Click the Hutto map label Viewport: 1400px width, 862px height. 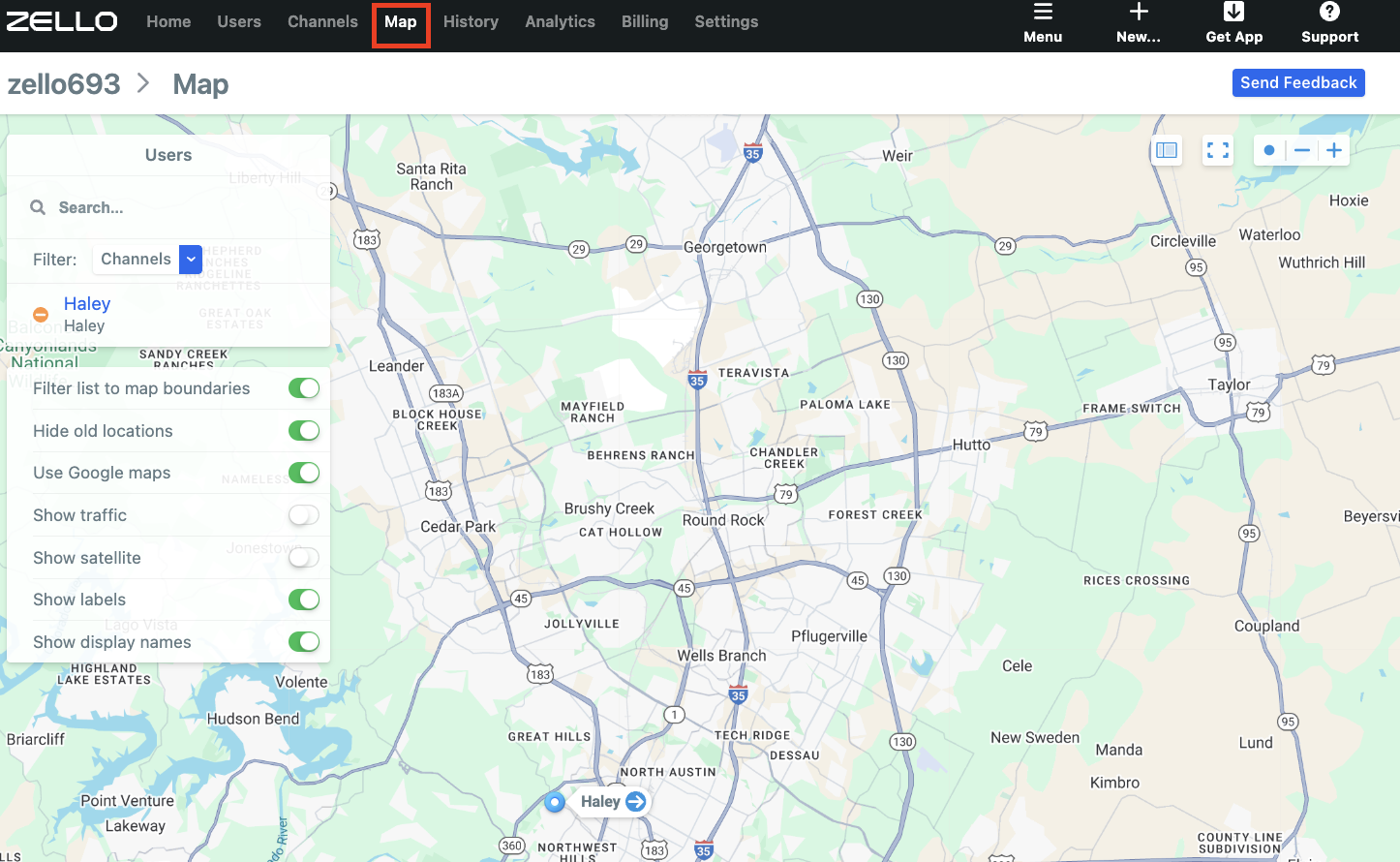coord(971,445)
